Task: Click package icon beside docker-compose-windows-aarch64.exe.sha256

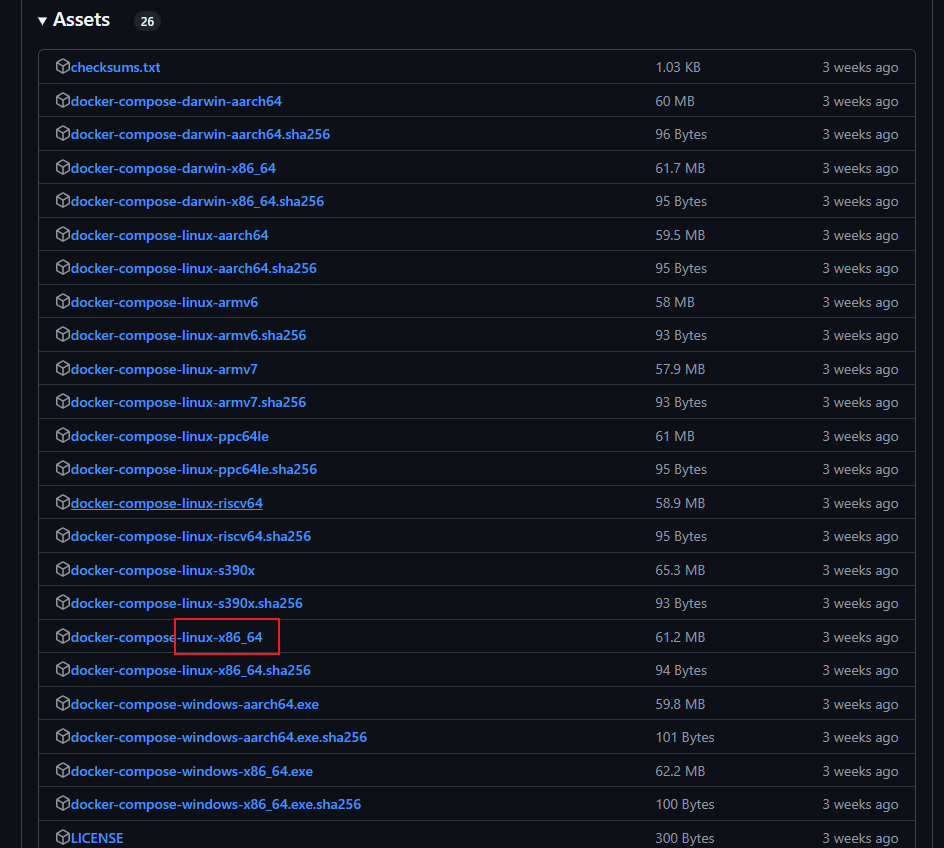Action: coord(63,736)
